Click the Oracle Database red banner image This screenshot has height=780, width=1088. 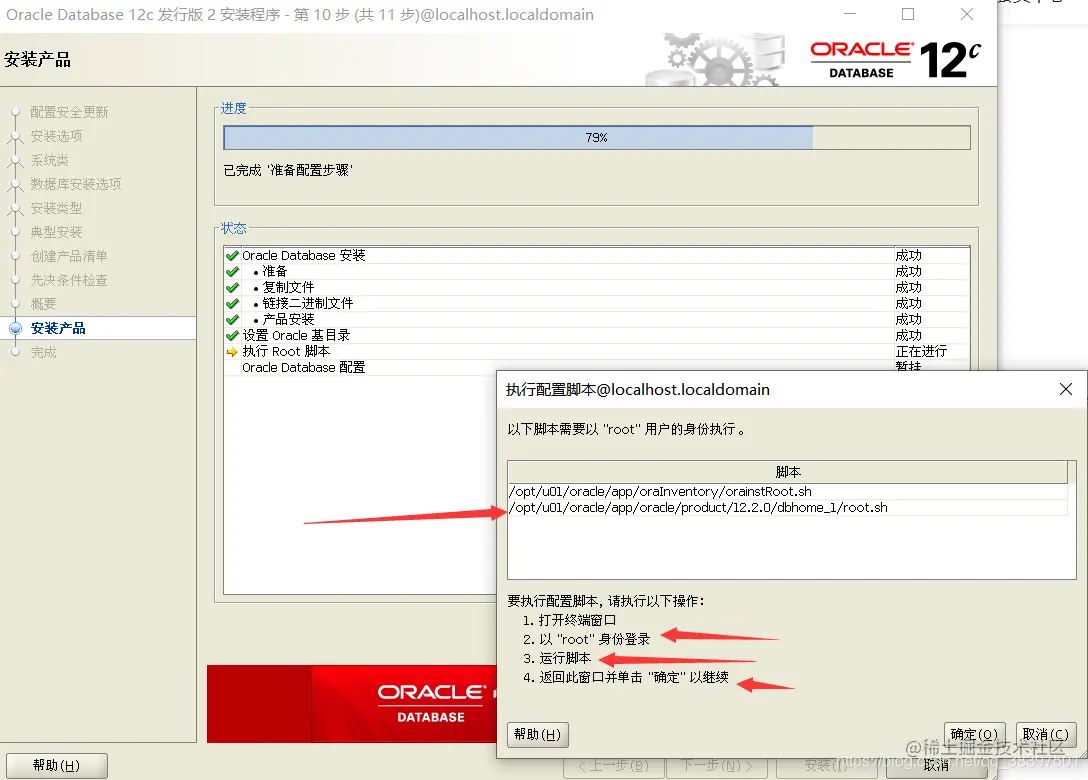click(352, 704)
